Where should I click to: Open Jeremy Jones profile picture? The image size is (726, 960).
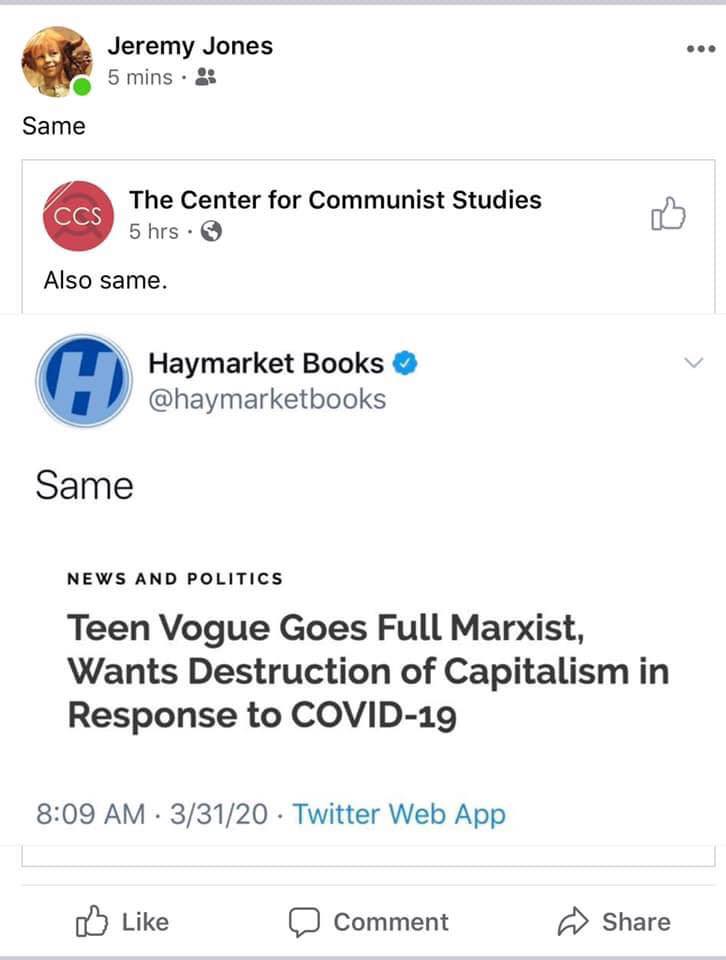(x=57, y=61)
